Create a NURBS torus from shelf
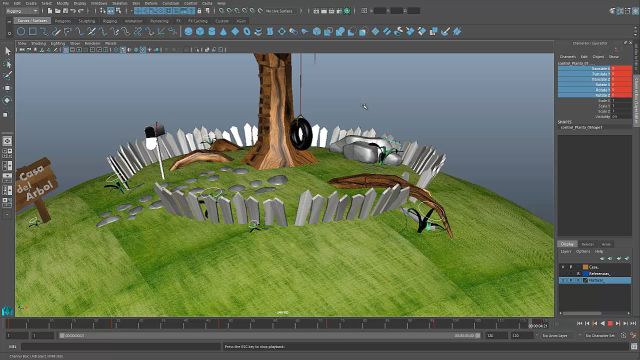The height and width of the screenshot is (360, 640). [x=247, y=31]
